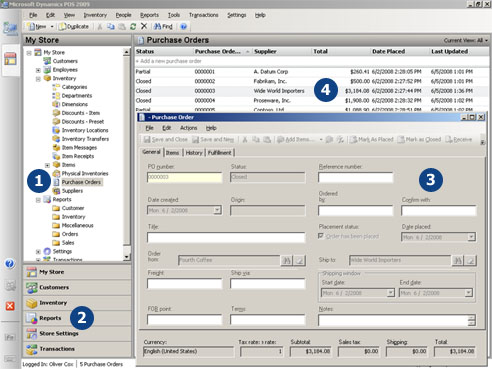Open the Settings menu
The image size is (492, 369).
pyautogui.click(x=237, y=15)
